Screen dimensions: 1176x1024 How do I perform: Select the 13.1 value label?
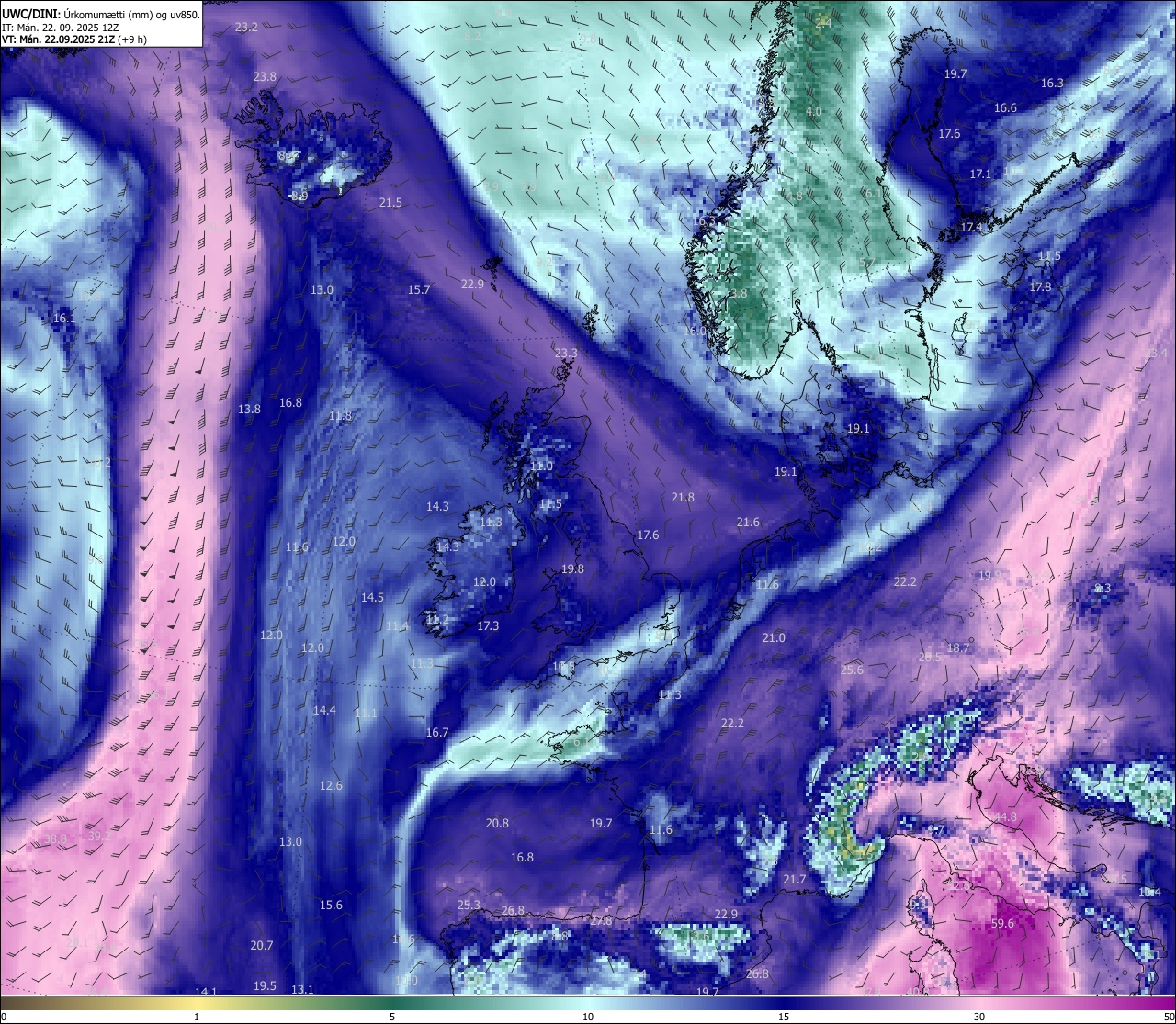point(302,990)
